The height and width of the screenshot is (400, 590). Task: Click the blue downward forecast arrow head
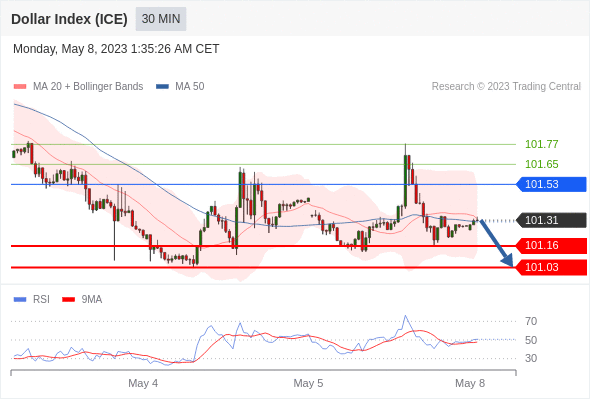click(x=508, y=260)
